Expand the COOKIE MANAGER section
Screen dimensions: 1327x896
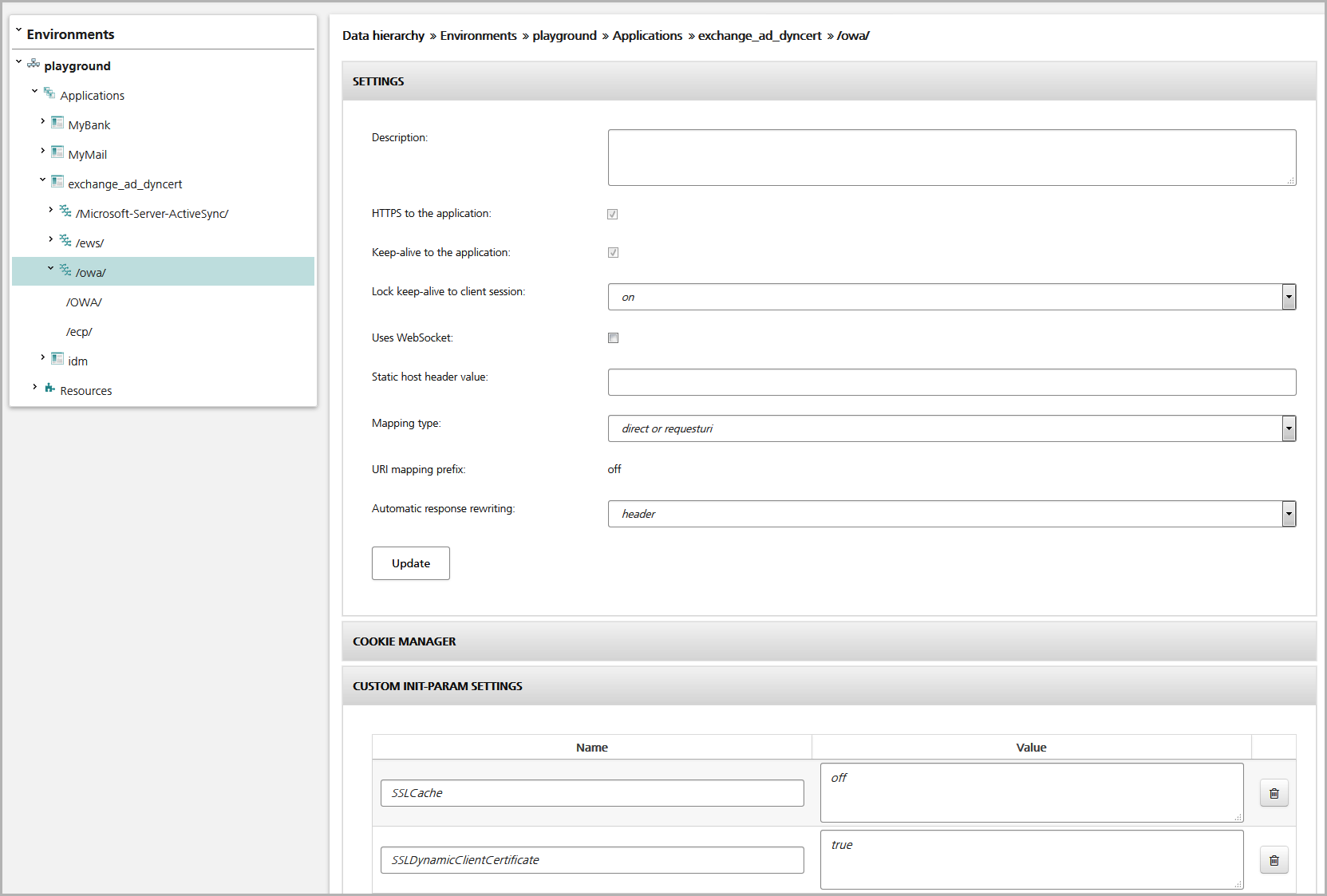(829, 641)
